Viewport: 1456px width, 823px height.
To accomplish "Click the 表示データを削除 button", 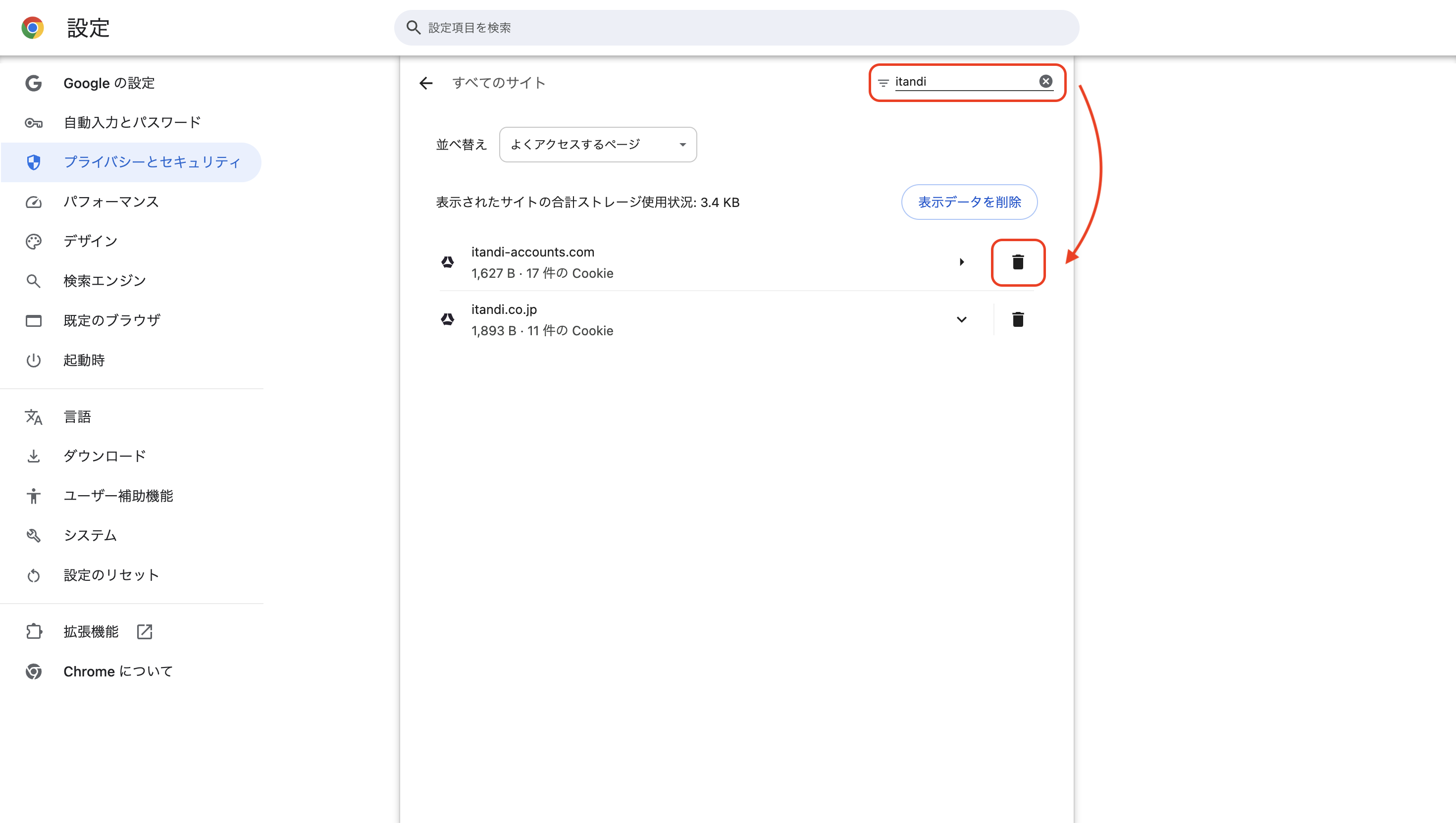I will [969, 202].
